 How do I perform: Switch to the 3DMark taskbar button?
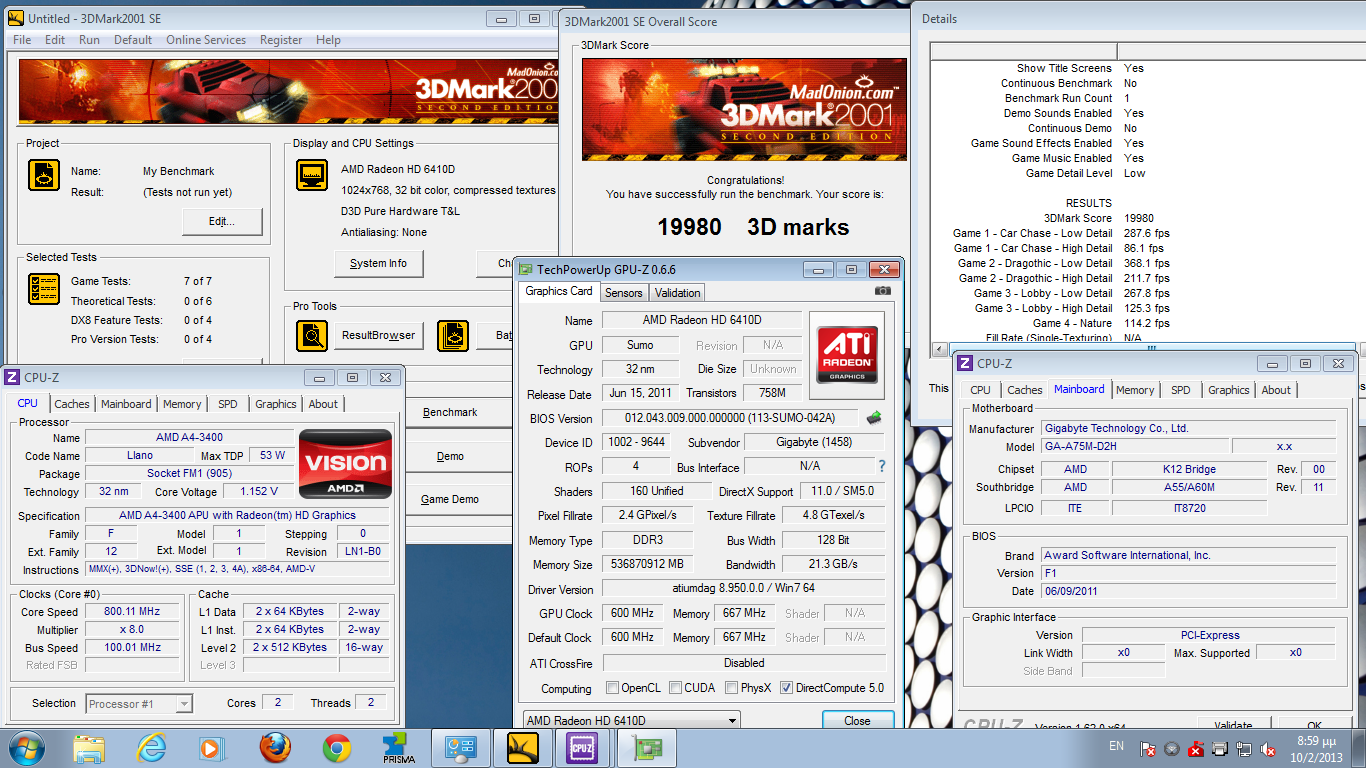(x=523, y=748)
